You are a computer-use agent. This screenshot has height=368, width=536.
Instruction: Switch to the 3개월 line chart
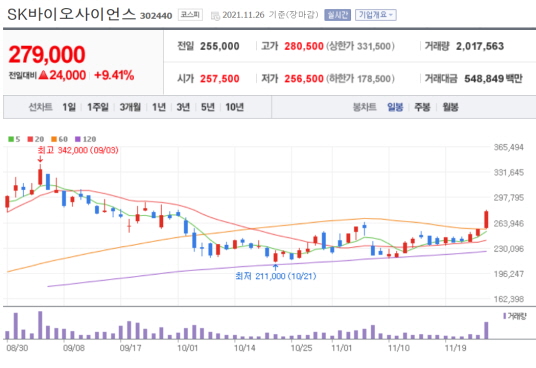click(x=130, y=107)
